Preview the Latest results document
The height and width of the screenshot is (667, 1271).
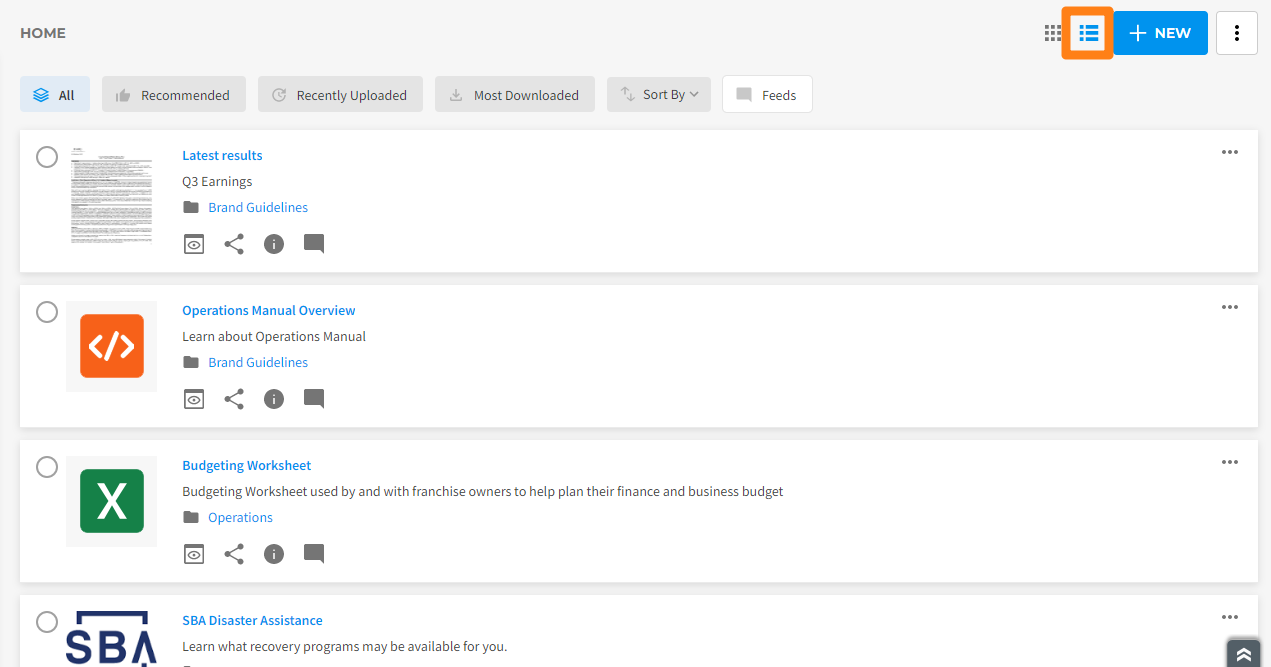coord(194,244)
